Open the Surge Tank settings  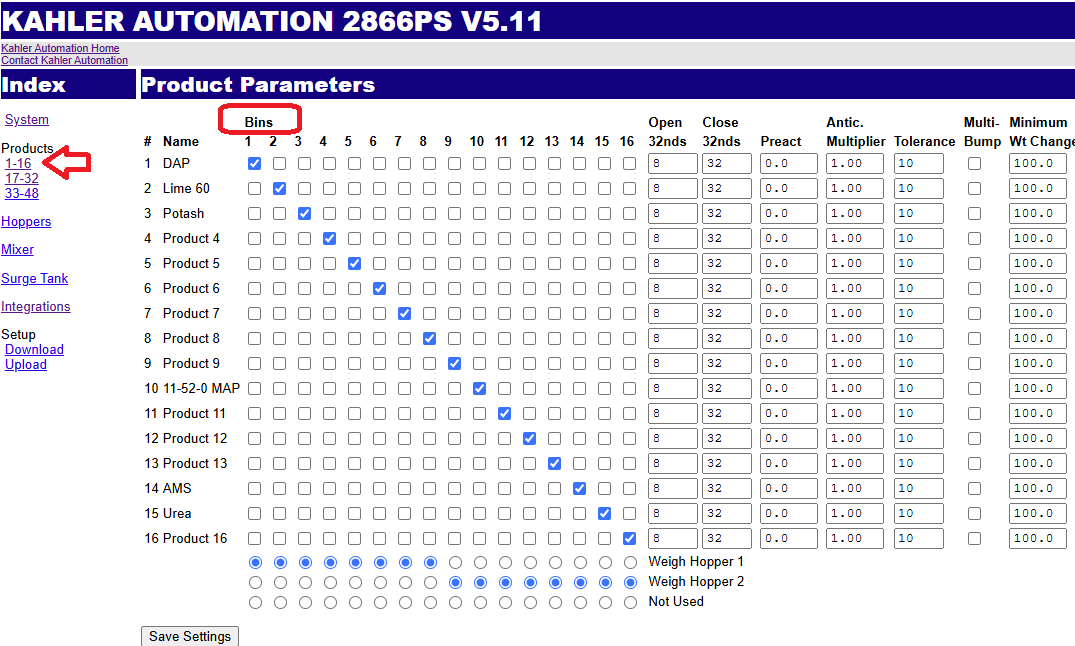[x=34, y=278]
